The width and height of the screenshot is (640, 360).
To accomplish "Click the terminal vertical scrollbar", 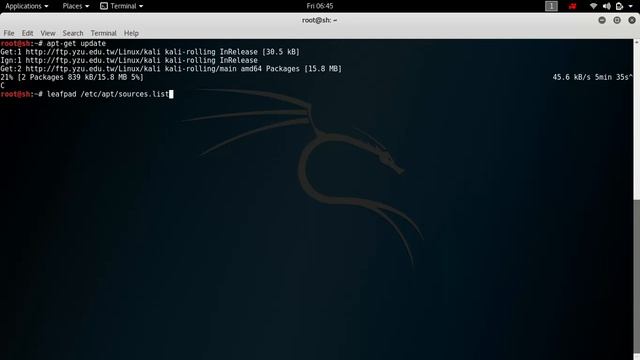I will click(636, 199).
